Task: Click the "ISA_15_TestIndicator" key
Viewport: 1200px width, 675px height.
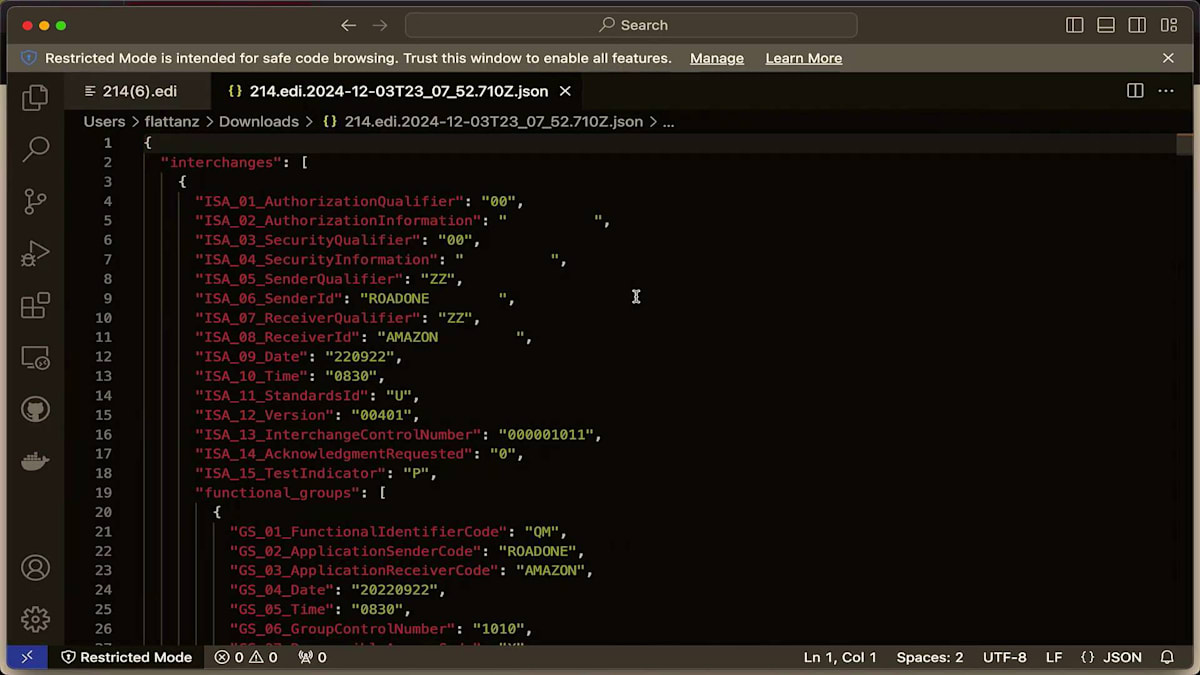Action: tap(291, 473)
